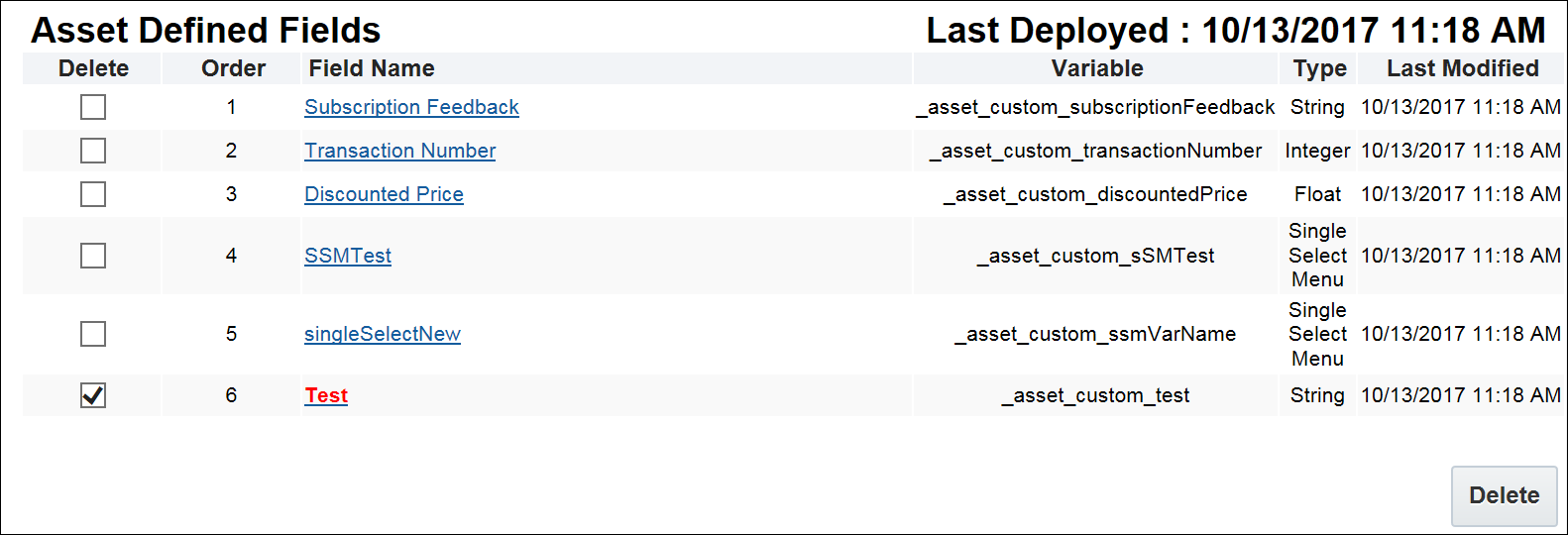Tick the delete checkbox for Transaction Number

pyautogui.click(x=93, y=151)
